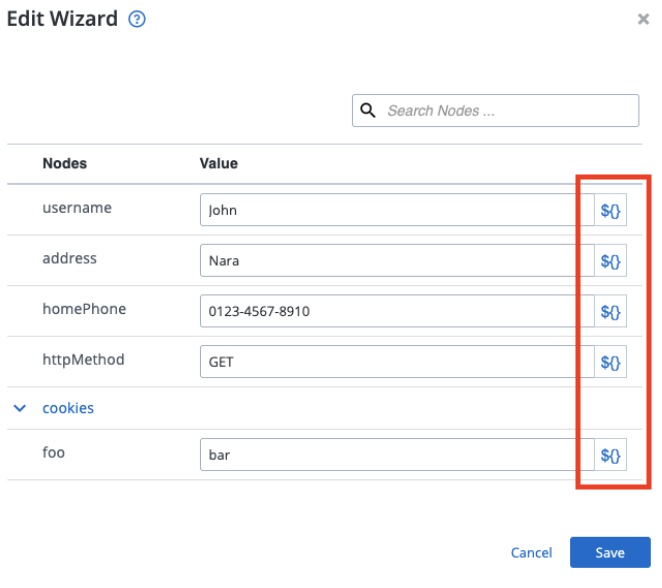This screenshot has width=662, height=588.
Task: Click the httpMethod field showing GET
Action: click(x=397, y=362)
